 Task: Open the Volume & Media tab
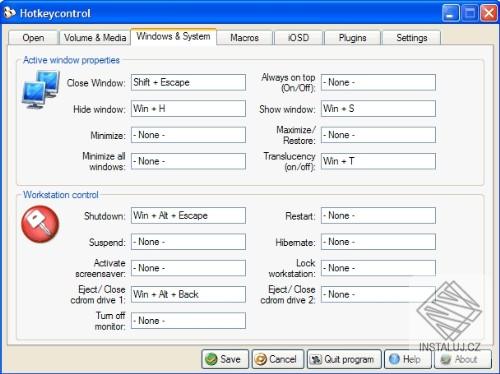tap(95, 38)
